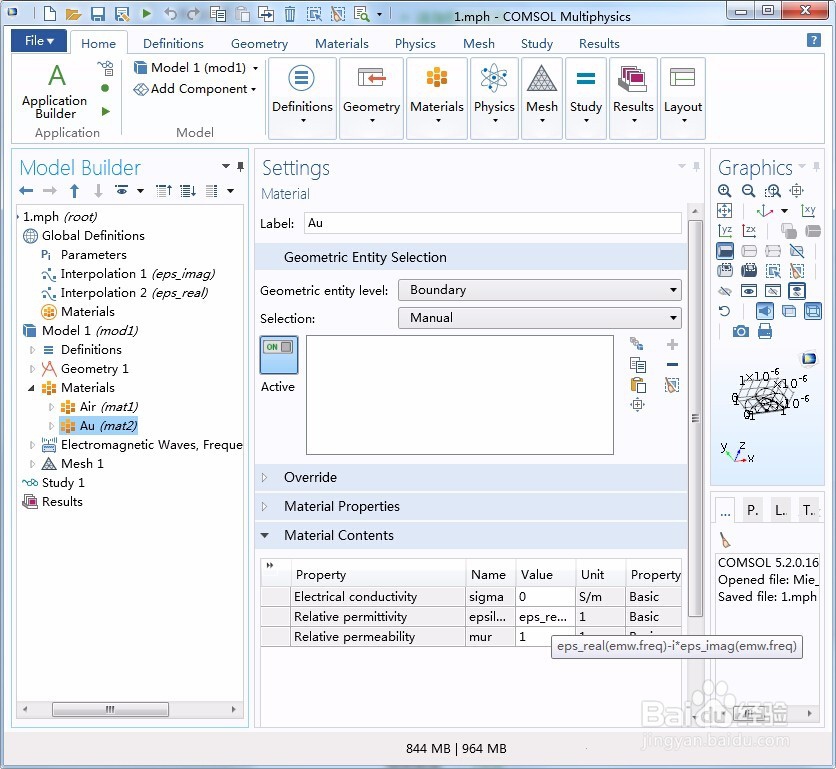Expand the Override section
Screen dimensions: 836x769
click(264, 477)
